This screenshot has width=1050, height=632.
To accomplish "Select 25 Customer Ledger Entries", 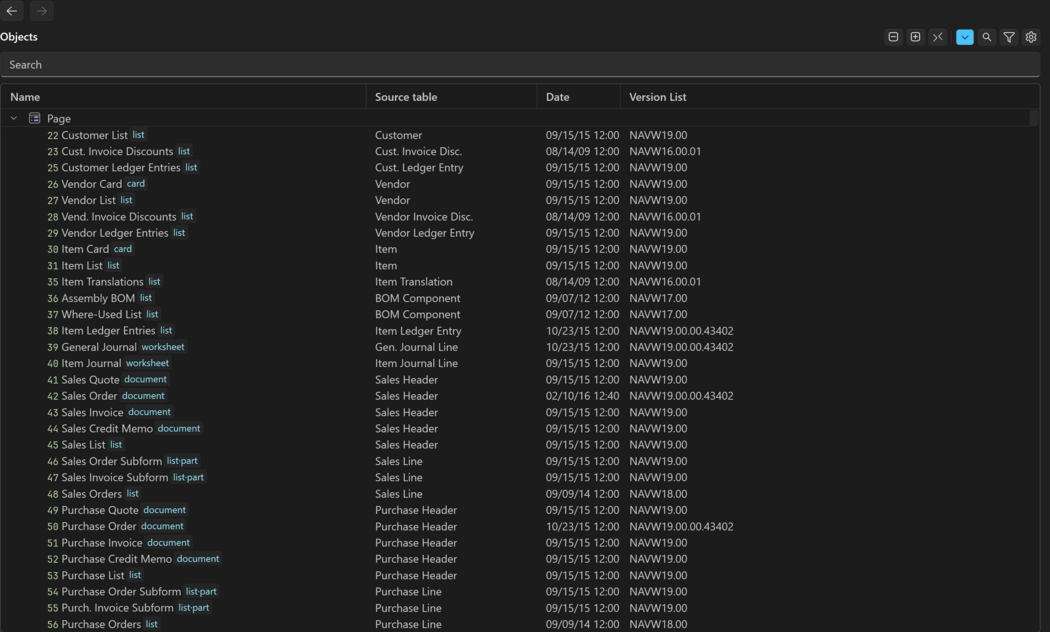I will coord(114,167).
